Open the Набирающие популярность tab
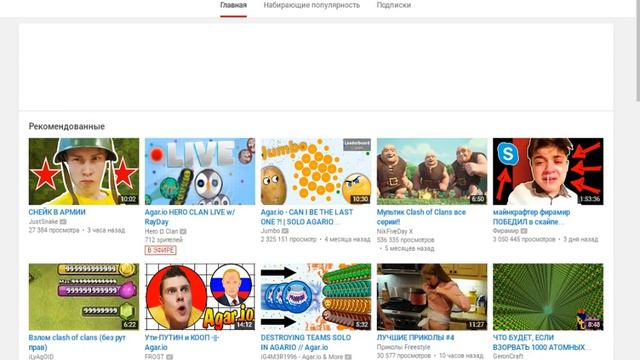 point(311,5)
